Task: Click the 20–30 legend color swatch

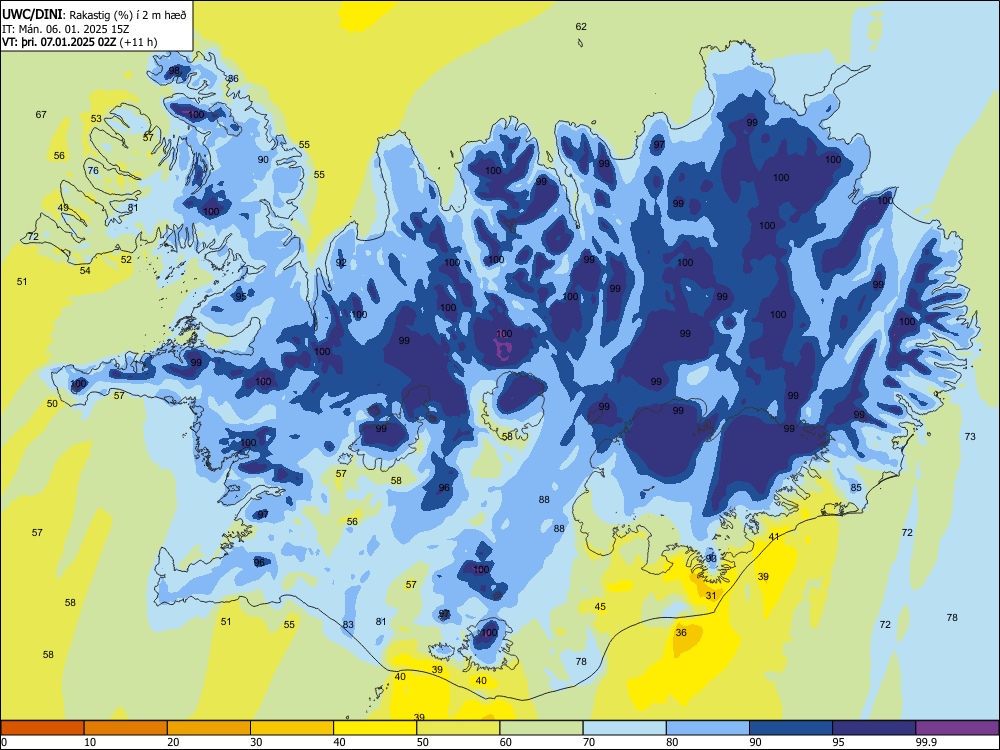Action: [x=209, y=728]
